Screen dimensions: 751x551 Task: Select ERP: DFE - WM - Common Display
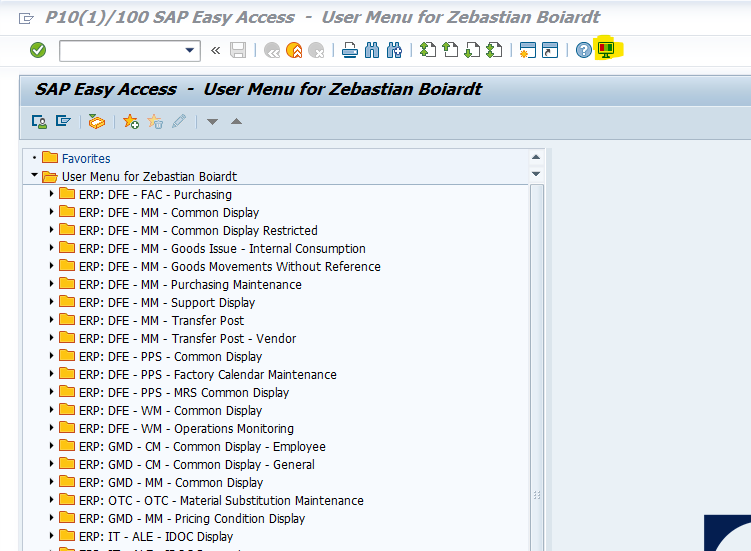coord(171,411)
